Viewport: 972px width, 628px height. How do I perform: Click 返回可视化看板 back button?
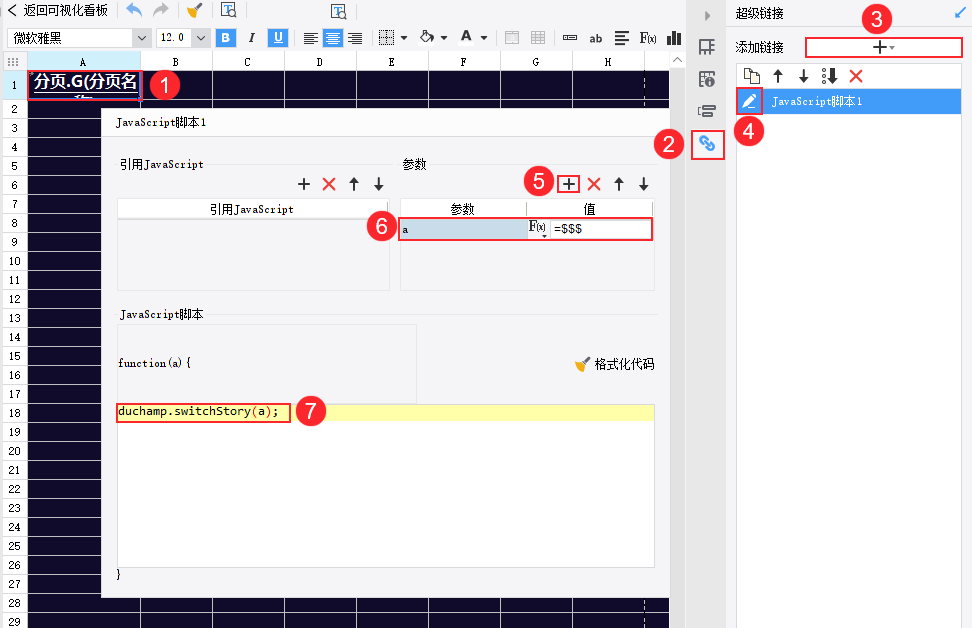(x=58, y=11)
